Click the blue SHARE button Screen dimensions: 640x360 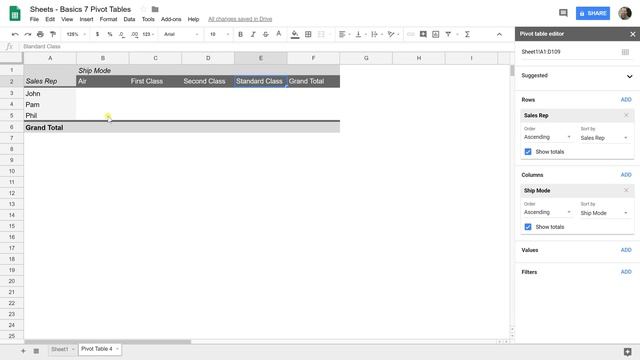pyautogui.click(x=593, y=13)
